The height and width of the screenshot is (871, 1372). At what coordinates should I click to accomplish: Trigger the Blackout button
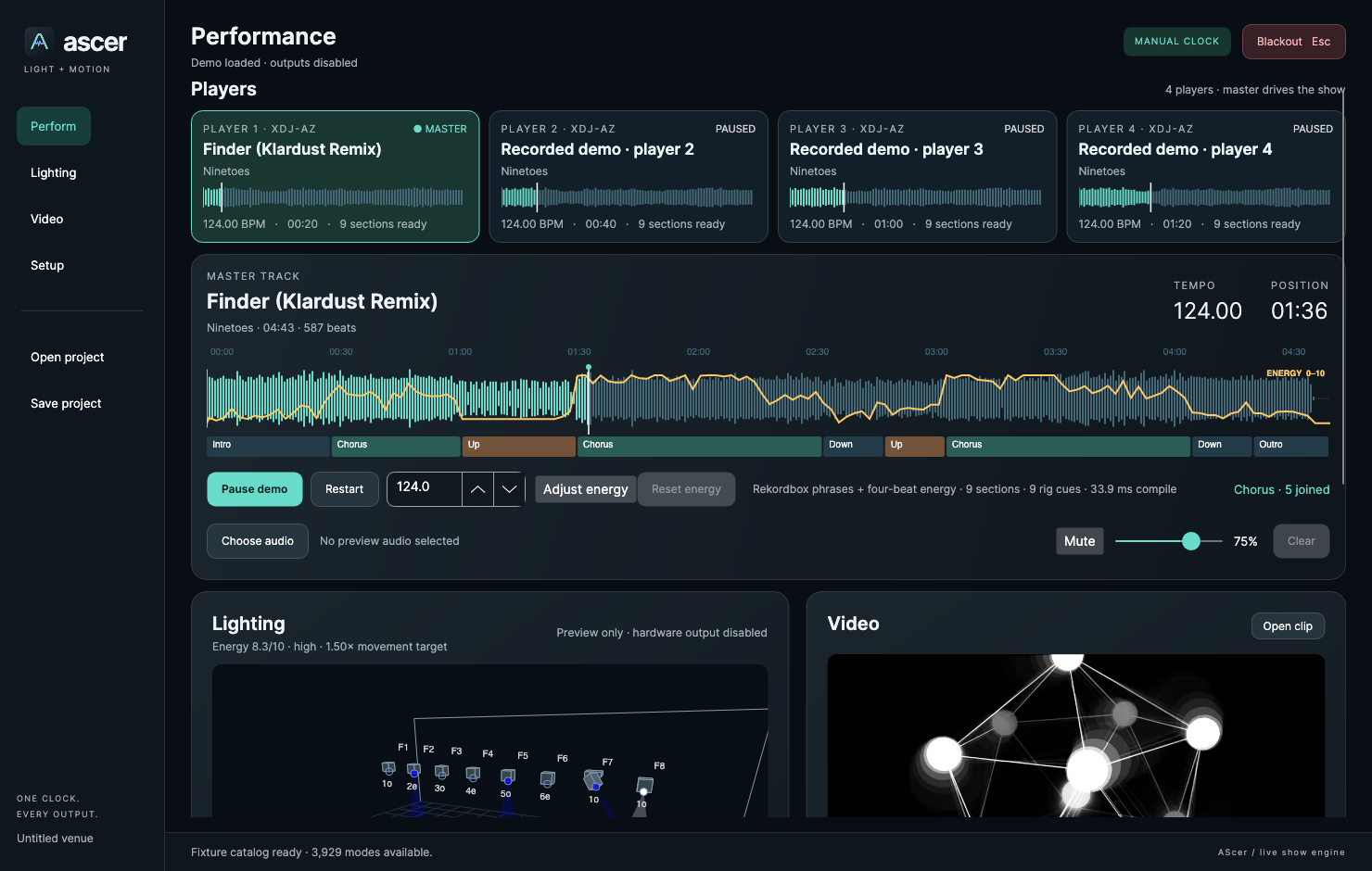click(1294, 42)
